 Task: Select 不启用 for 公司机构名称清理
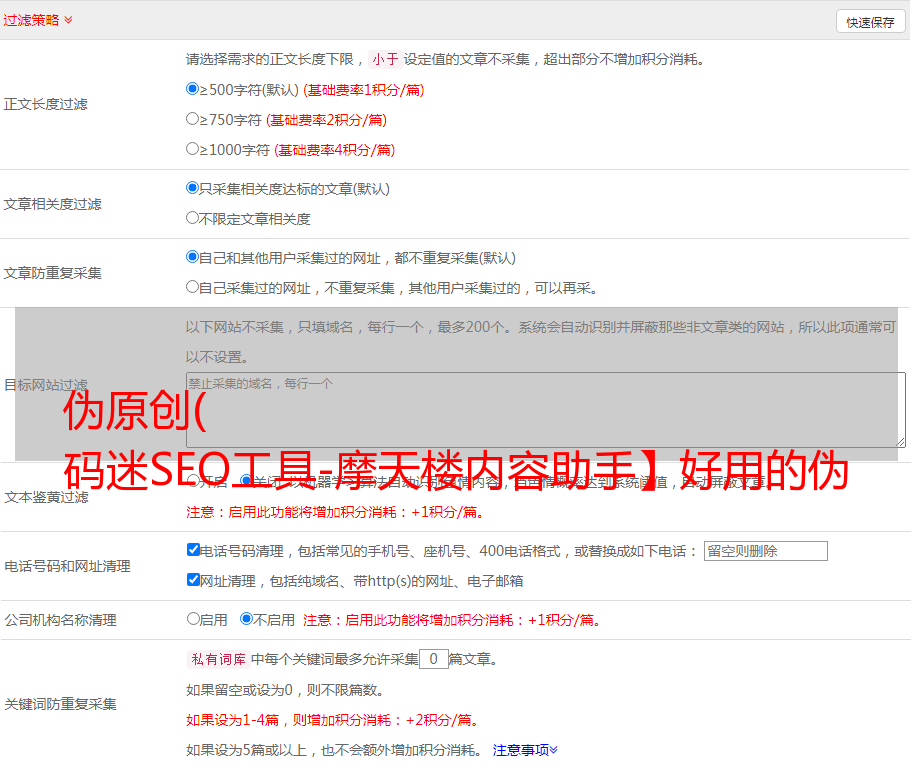click(x=246, y=619)
